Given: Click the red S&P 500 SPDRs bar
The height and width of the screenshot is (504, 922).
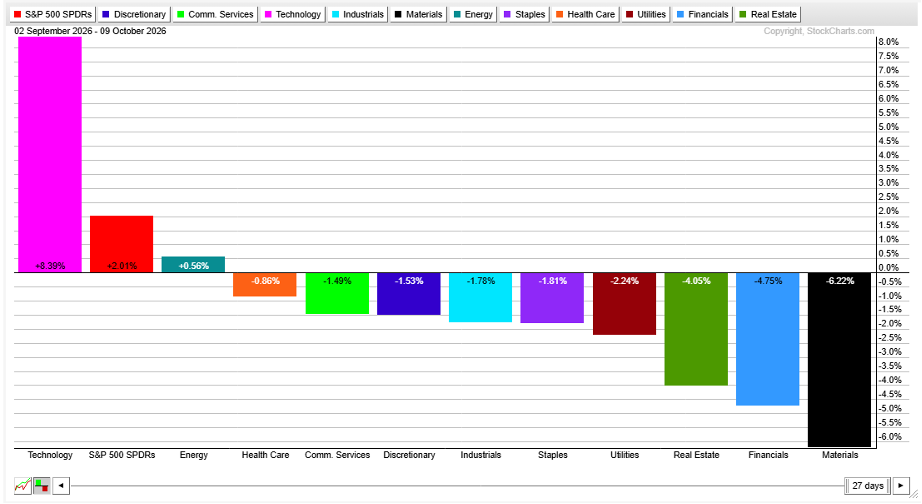Looking at the screenshot, I should pyautogui.click(x=122, y=244).
